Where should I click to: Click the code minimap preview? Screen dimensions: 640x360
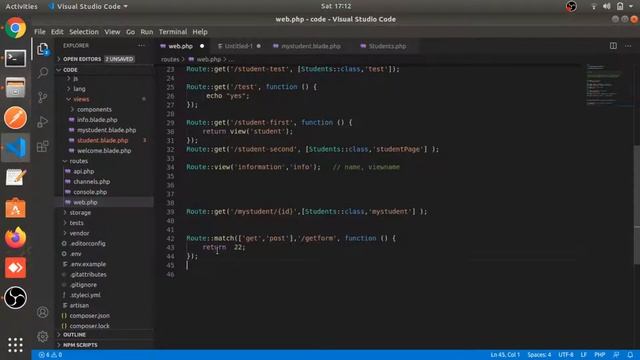pos(605,84)
